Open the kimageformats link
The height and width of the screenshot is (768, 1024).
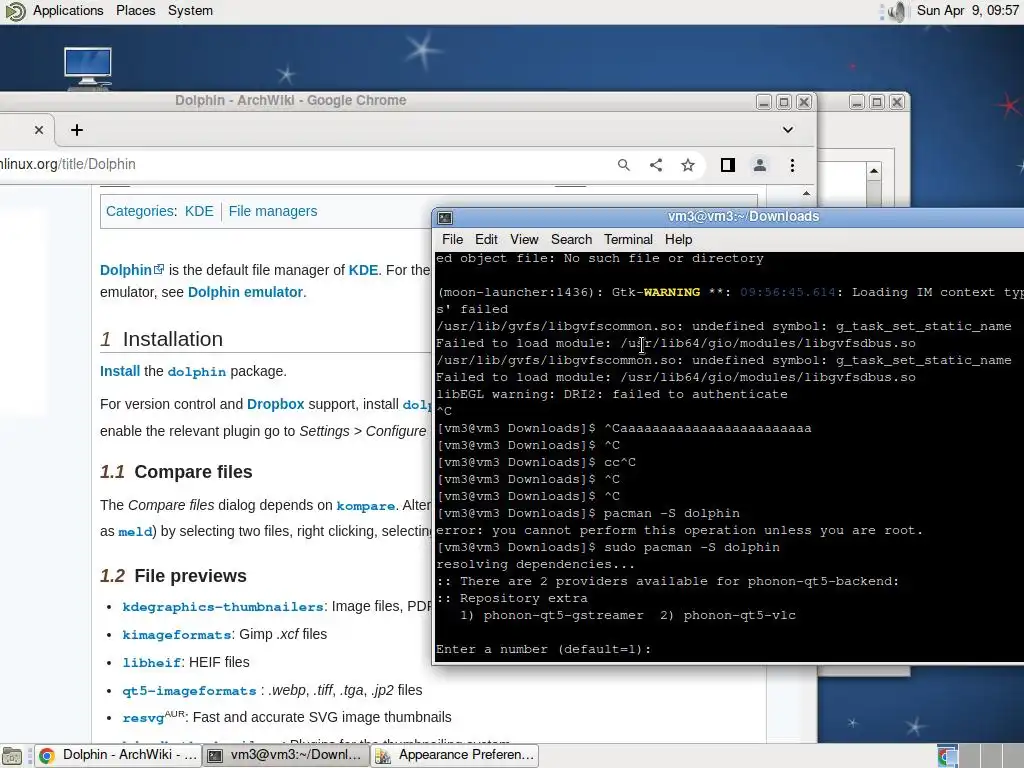point(176,635)
